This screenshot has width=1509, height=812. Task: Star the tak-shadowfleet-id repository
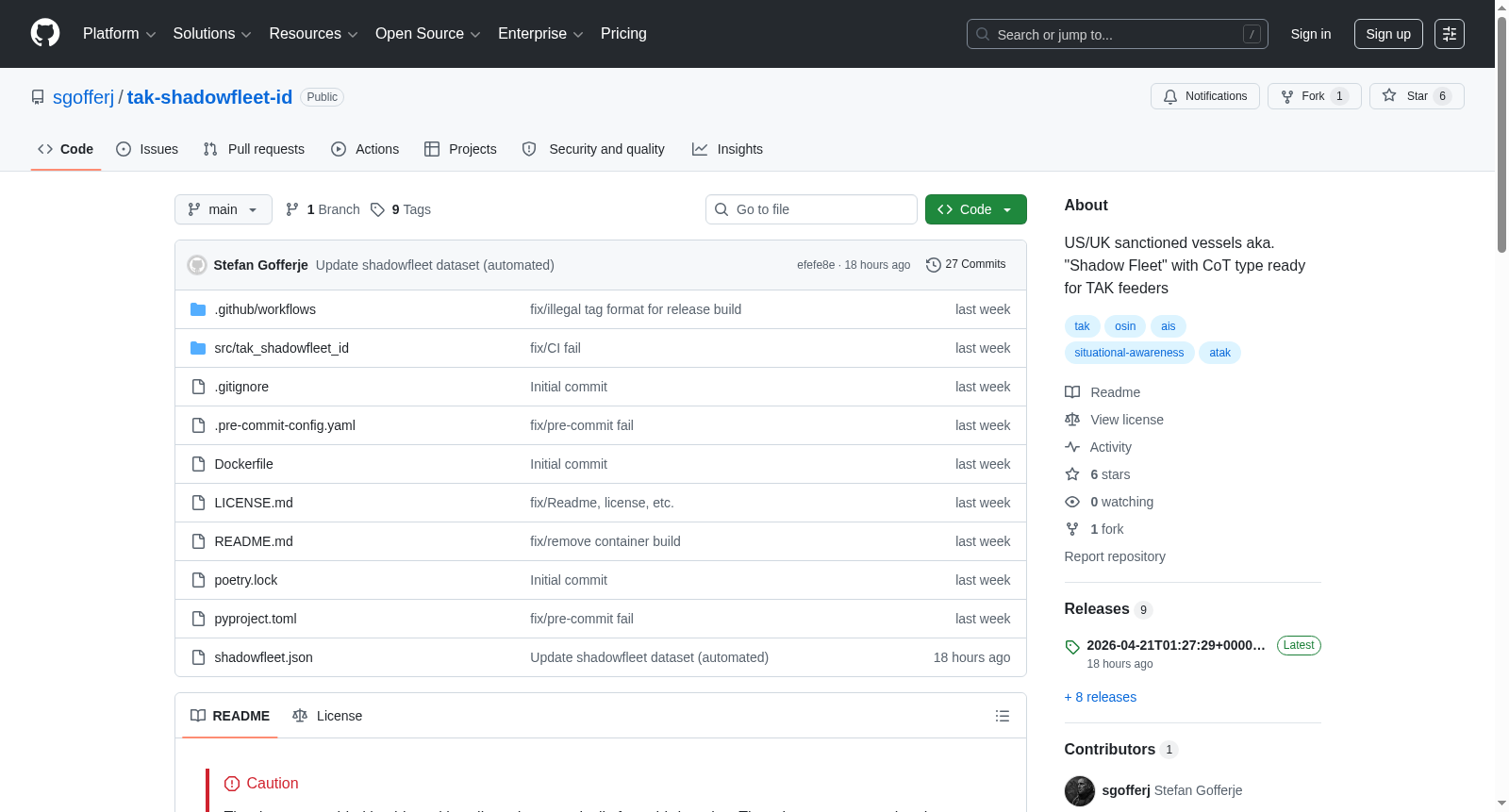click(1417, 96)
